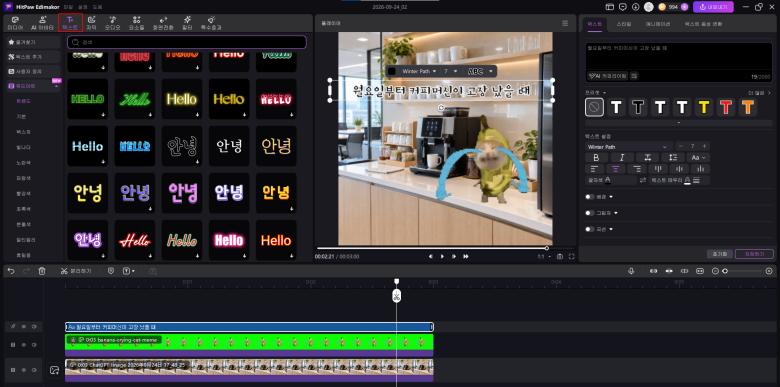Click the undo arrow in timeline toolbar

[11, 271]
